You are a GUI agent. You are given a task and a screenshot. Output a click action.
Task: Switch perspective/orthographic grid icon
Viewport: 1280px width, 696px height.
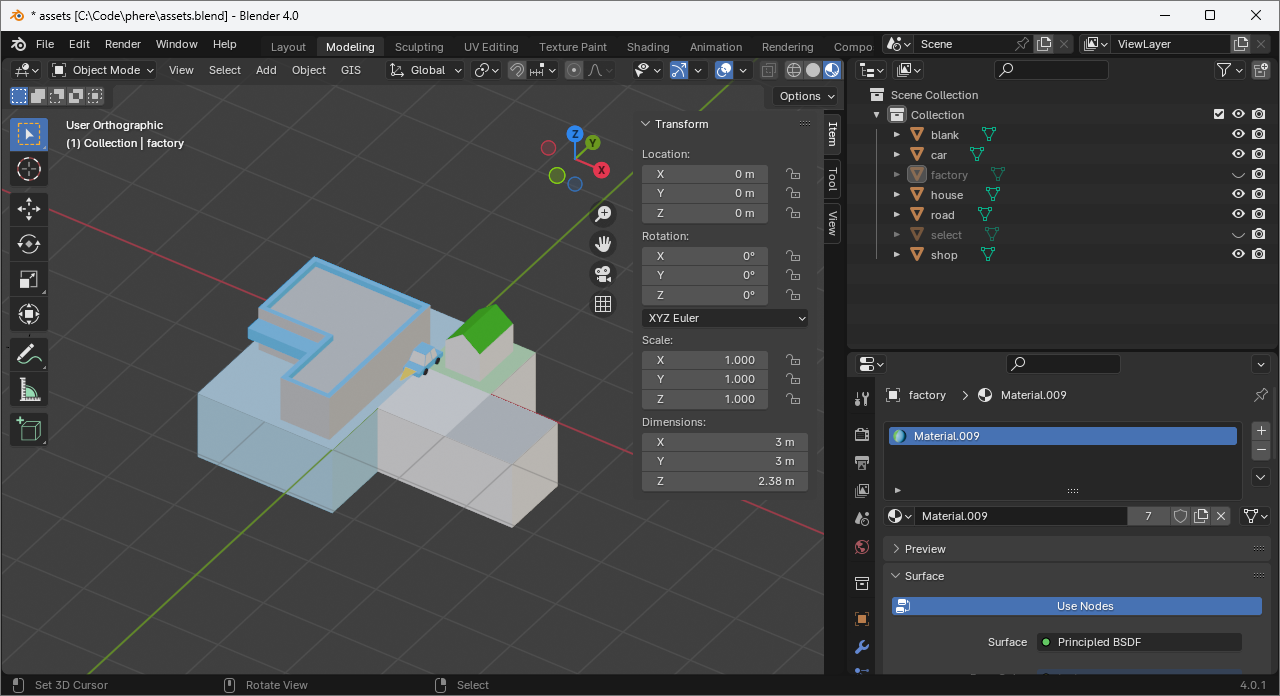tap(603, 304)
